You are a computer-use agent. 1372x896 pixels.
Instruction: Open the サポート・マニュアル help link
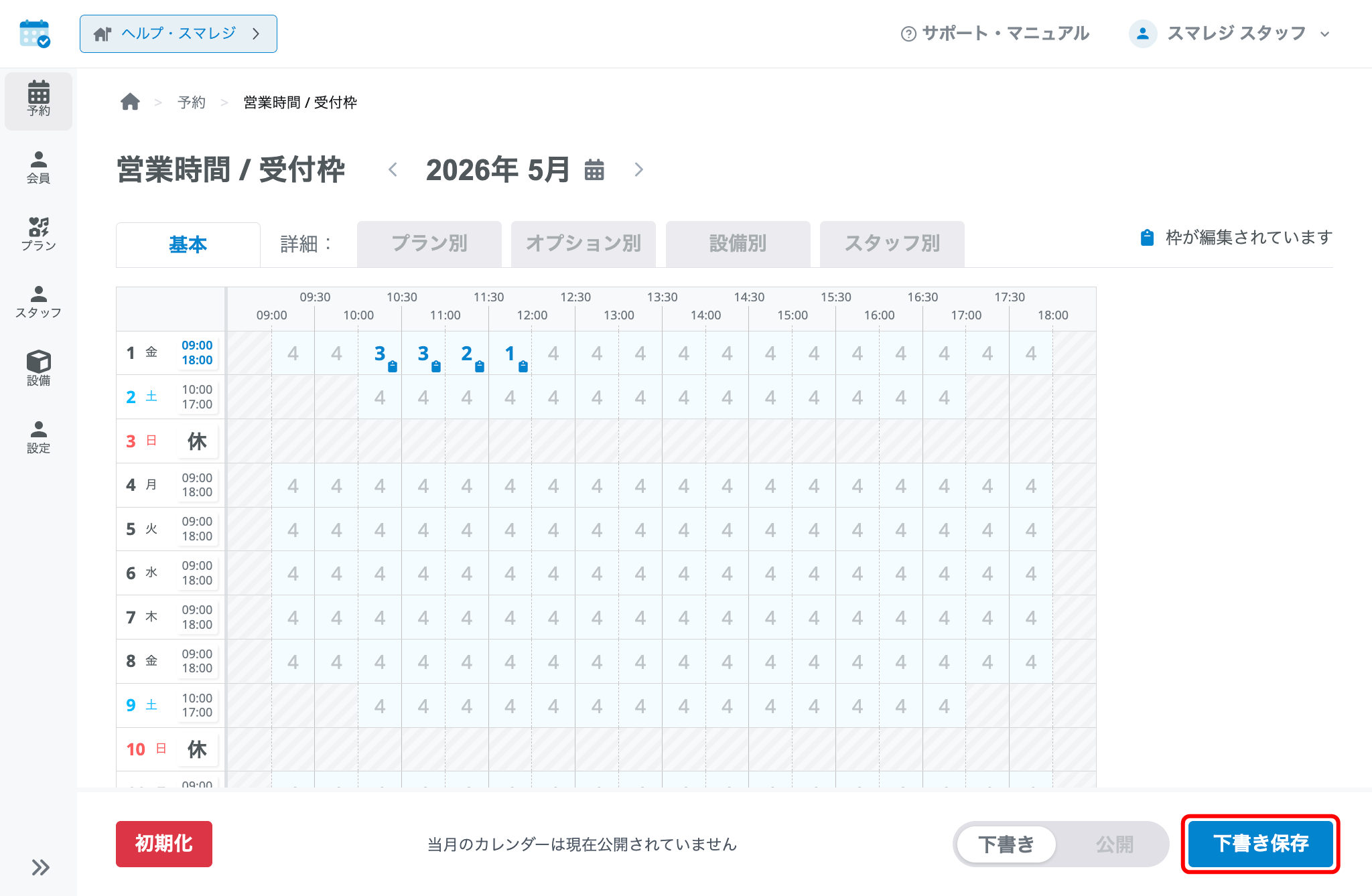pyautogui.click(x=995, y=33)
